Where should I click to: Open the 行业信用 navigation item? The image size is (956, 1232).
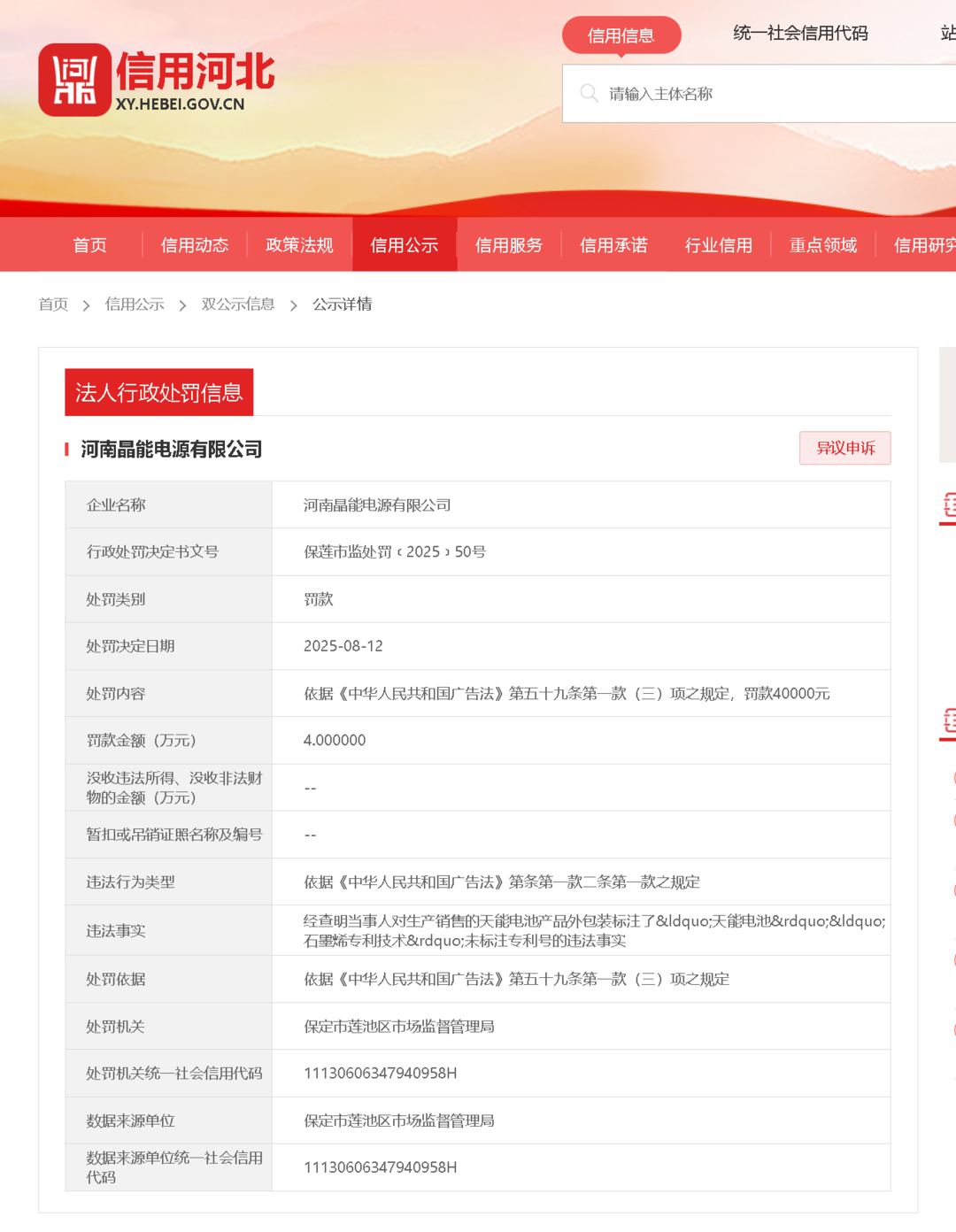tap(719, 245)
